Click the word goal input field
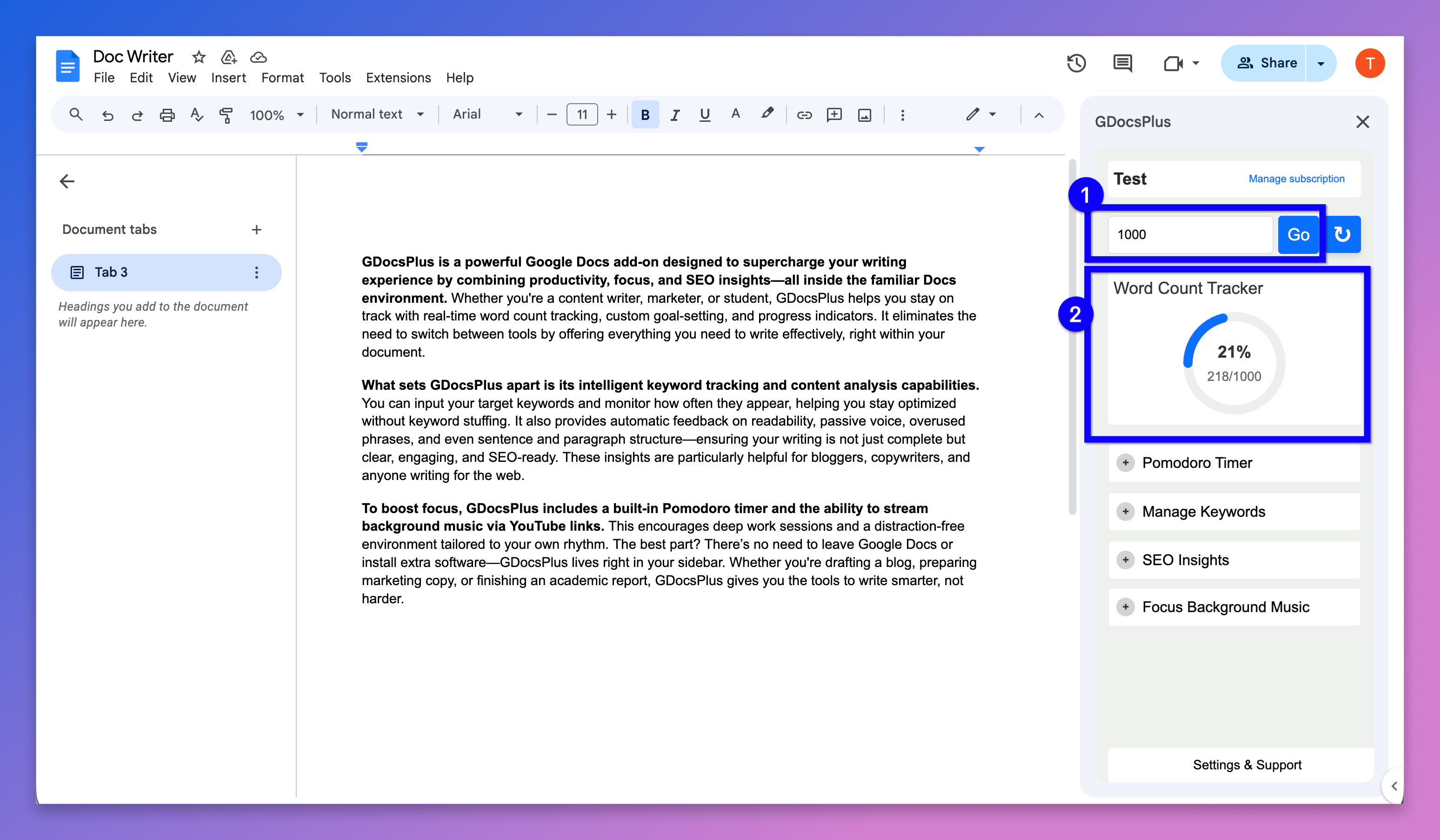This screenshot has height=840, width=1440. tap(1190, 234)
